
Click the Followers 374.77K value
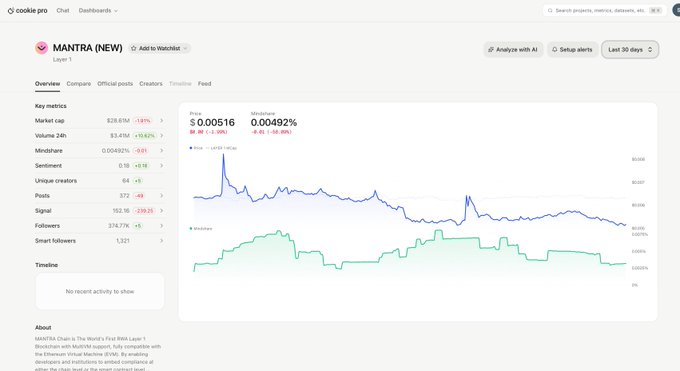[x=119, y=226]
